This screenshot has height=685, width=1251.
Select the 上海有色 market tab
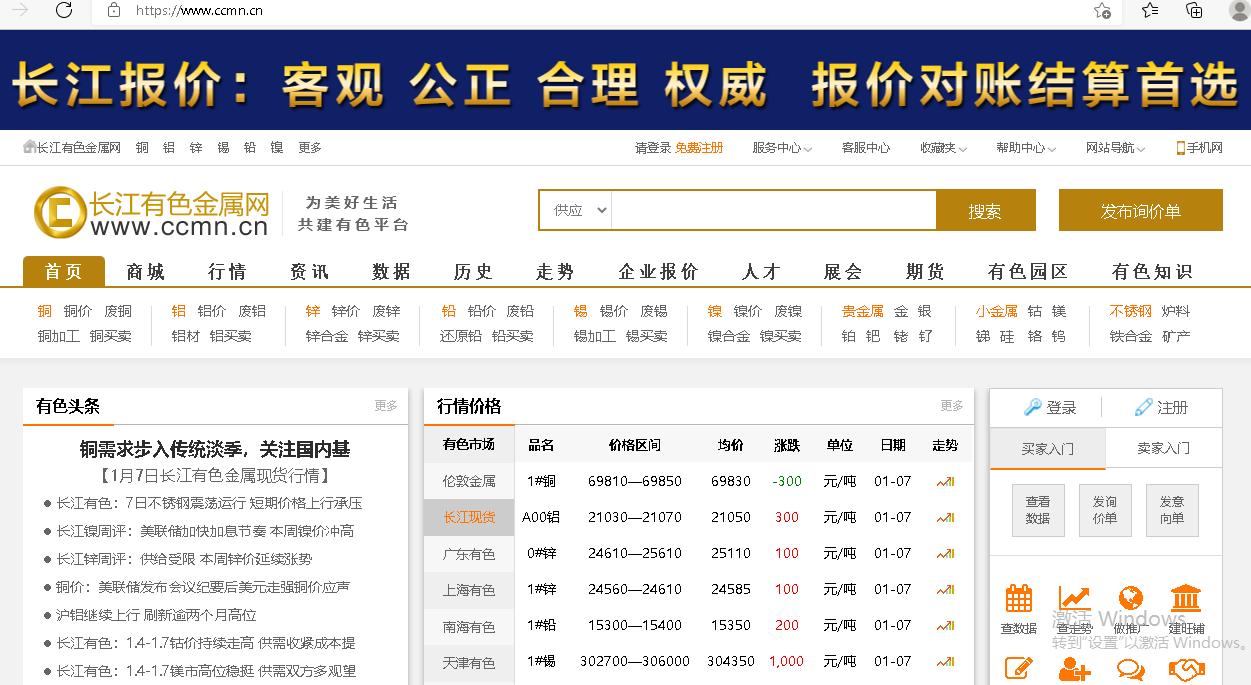pos(469,590)
